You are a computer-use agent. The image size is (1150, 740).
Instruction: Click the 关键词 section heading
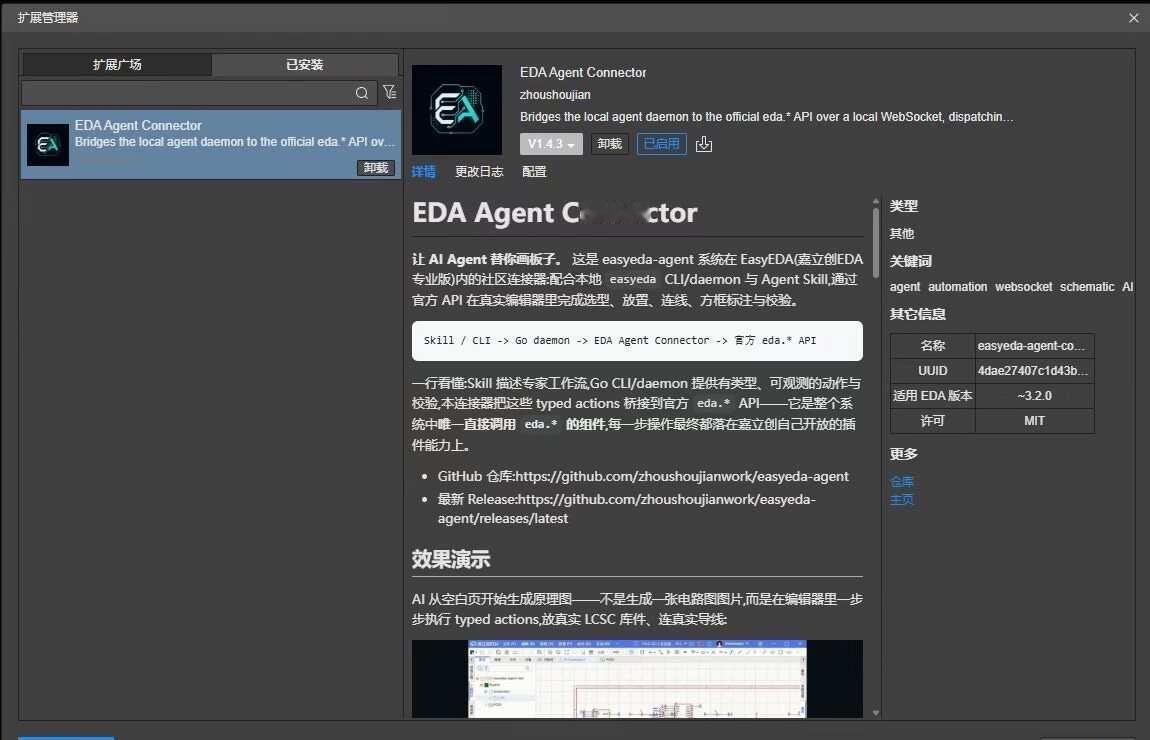(x=910, y=261)
